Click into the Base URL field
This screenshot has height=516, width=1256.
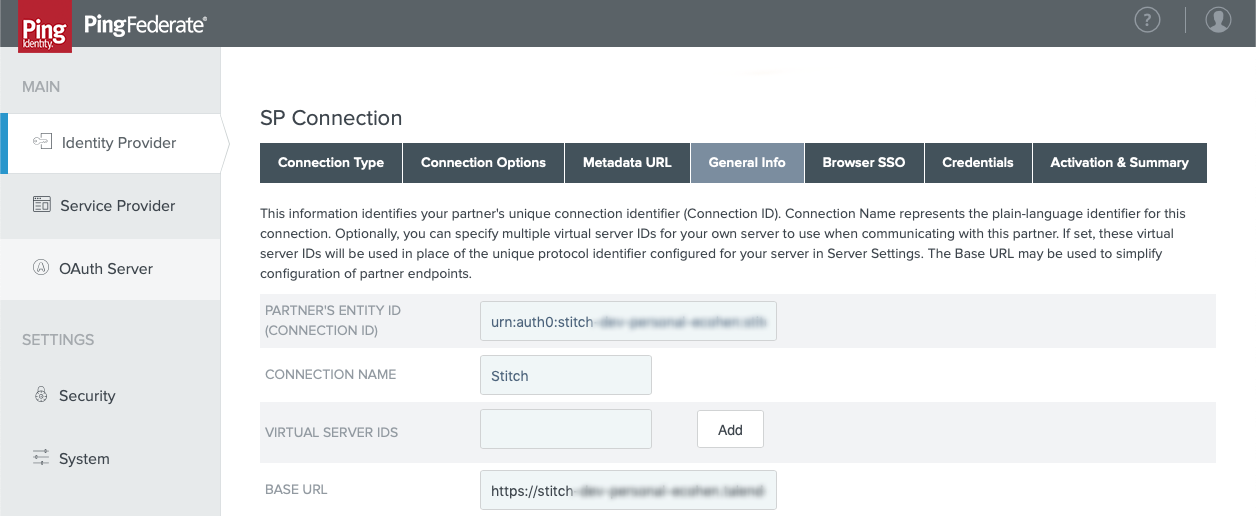tap(628, 490)
